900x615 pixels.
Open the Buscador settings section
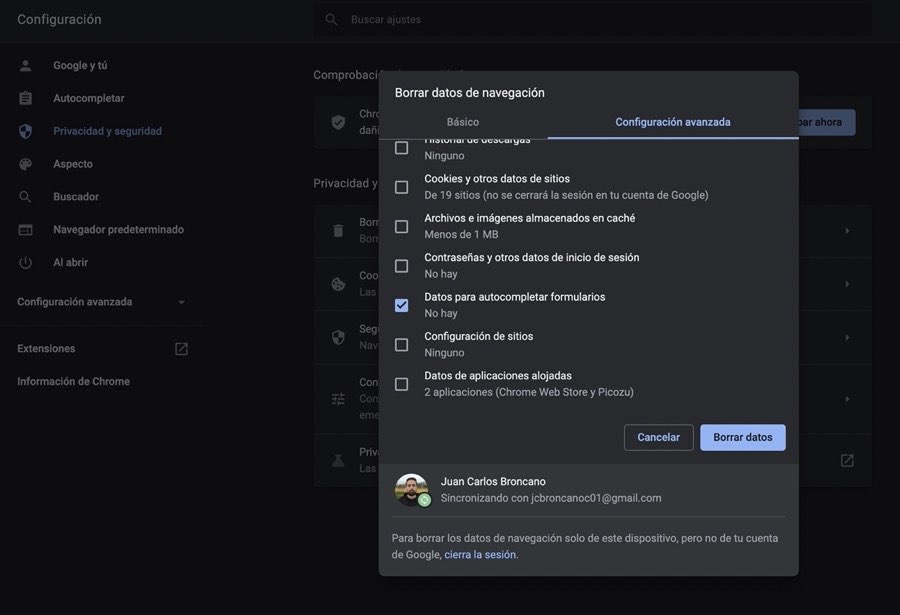tap(76, 196)
